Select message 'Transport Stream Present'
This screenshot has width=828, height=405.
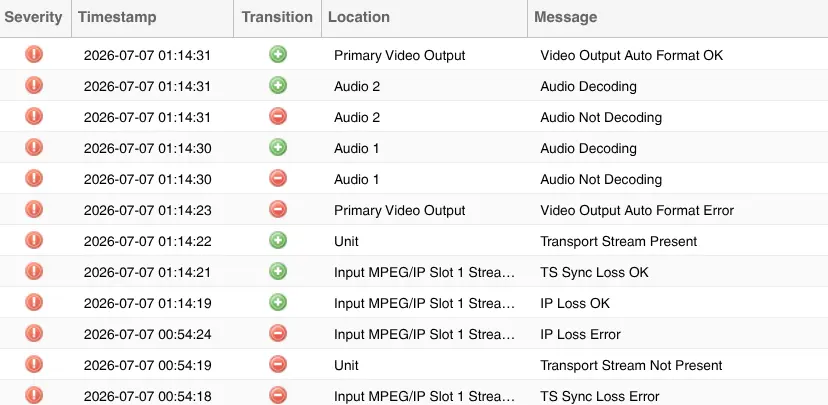(x=618, y=241)
